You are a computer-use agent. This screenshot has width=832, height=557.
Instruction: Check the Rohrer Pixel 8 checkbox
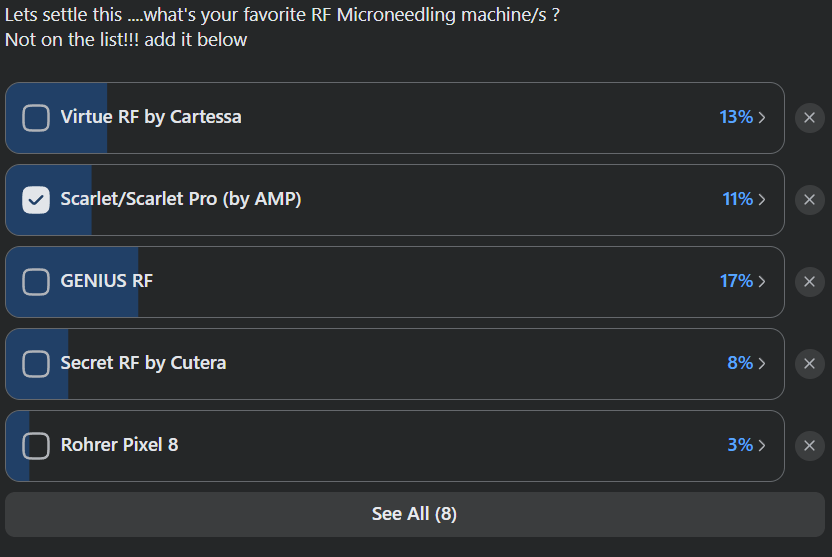click(36, 446)
